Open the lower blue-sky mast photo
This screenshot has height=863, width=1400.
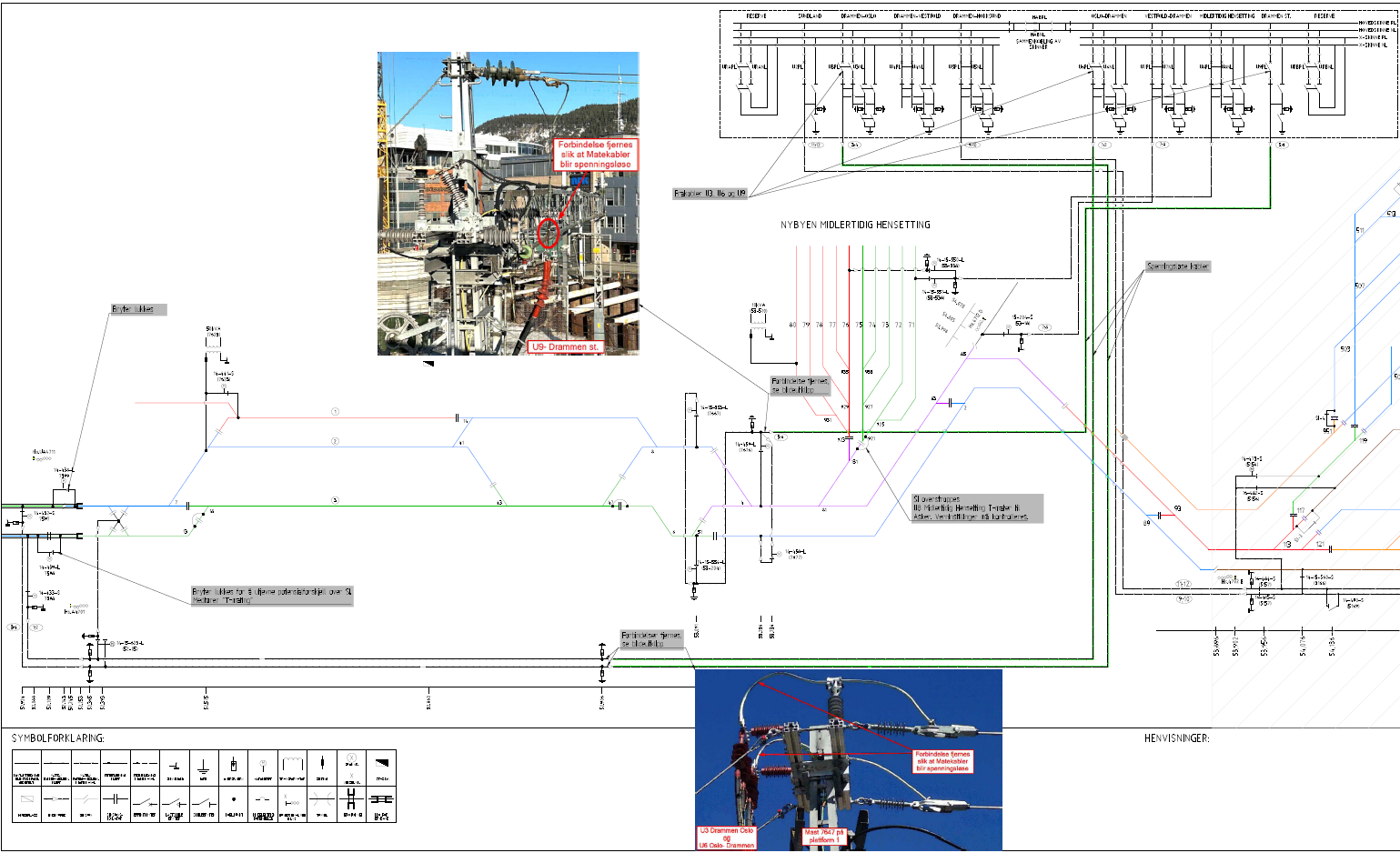(849, 760)
